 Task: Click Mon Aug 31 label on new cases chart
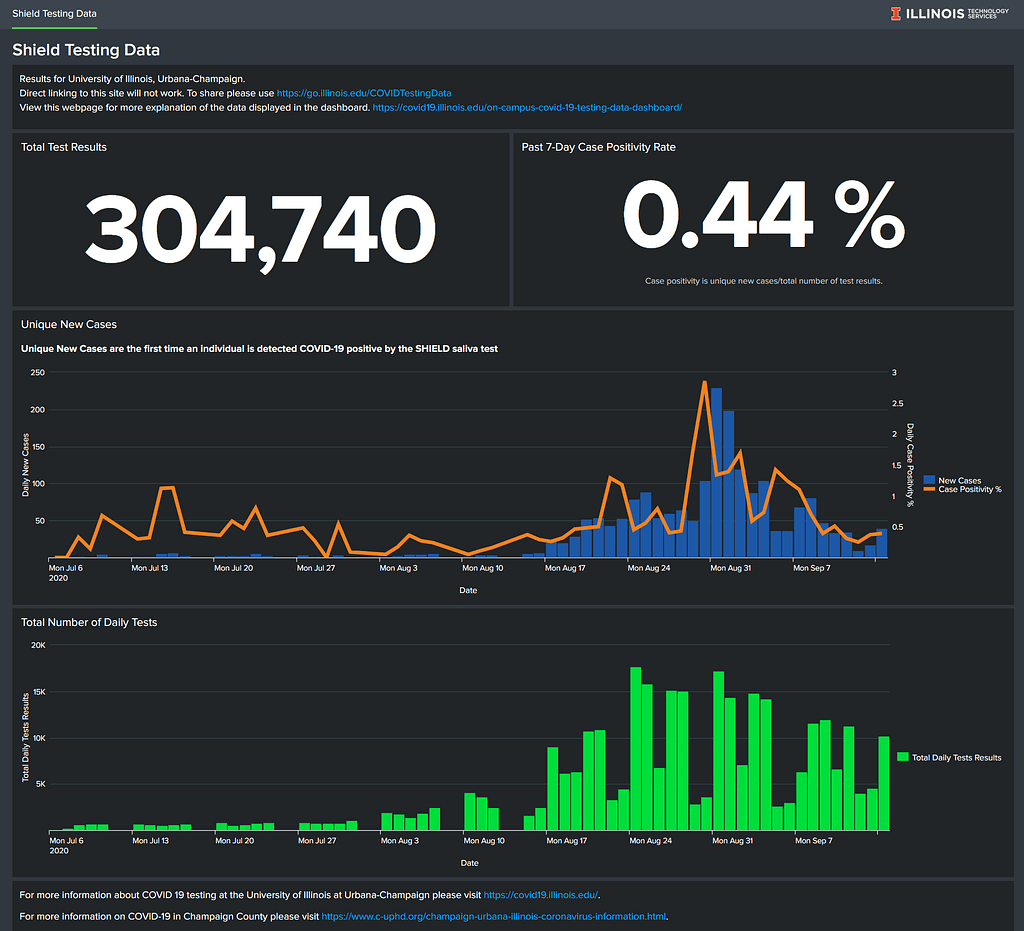(x=730, y=568)
